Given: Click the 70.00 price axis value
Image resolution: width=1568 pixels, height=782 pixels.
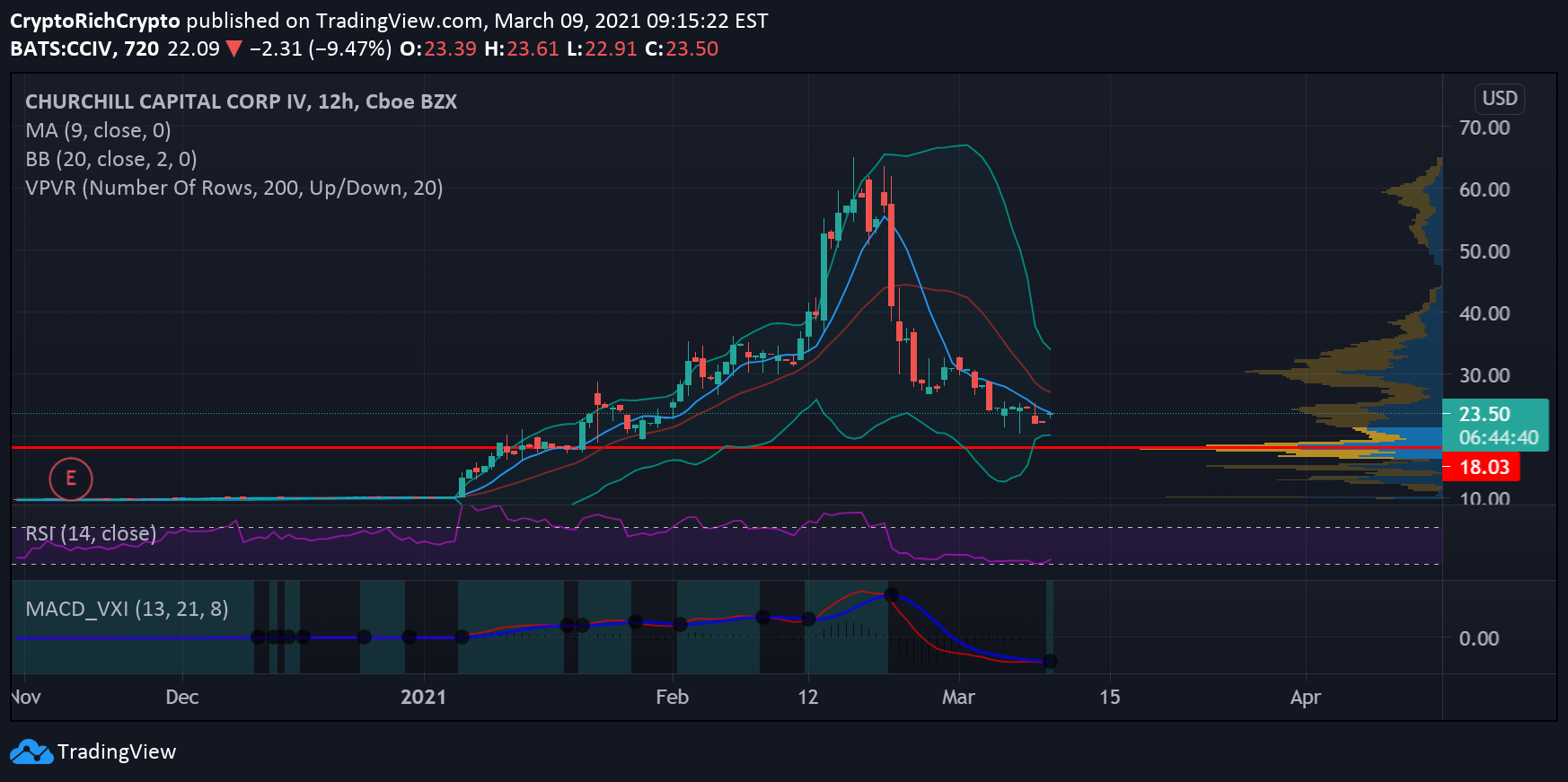Looking at the screenshot, I should tap(1484, 127).
